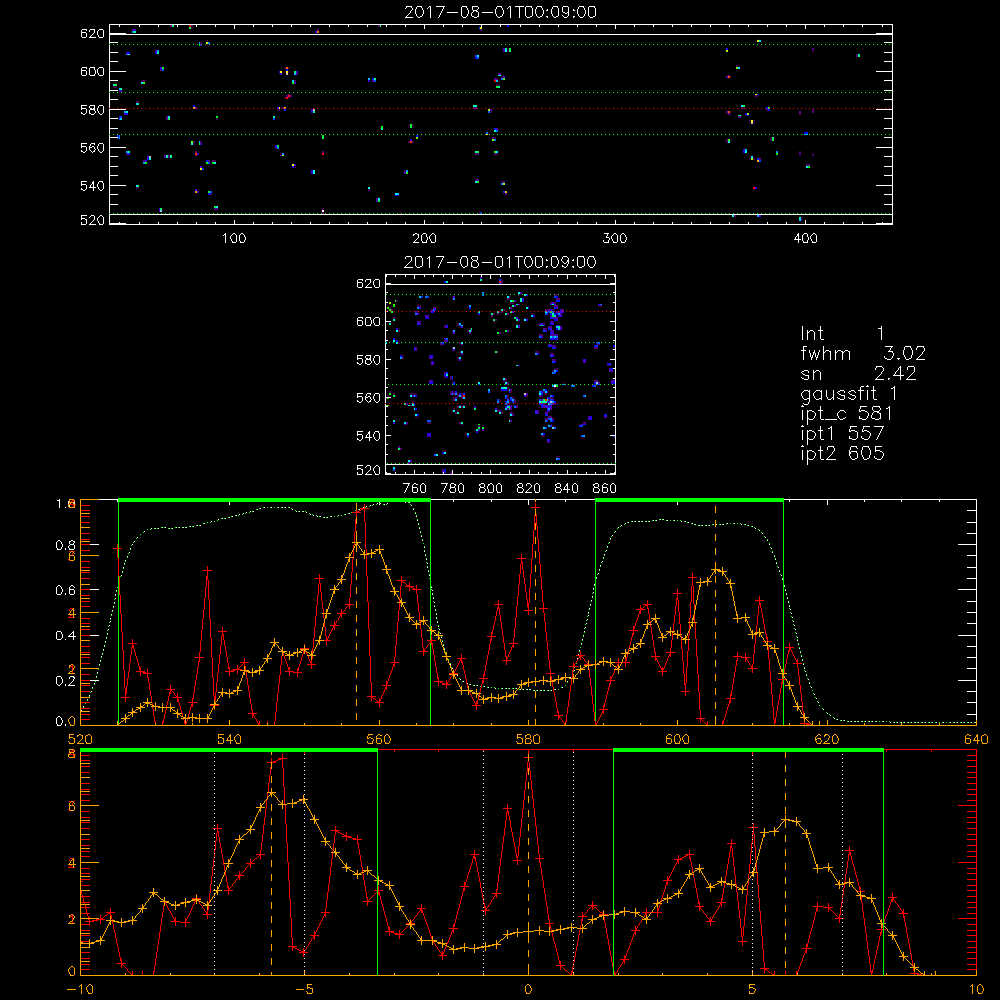Click the timestamp title above the wide top plot
Screen dimensions: 1000x1000
pyautogui.click(x=500, y=12)
